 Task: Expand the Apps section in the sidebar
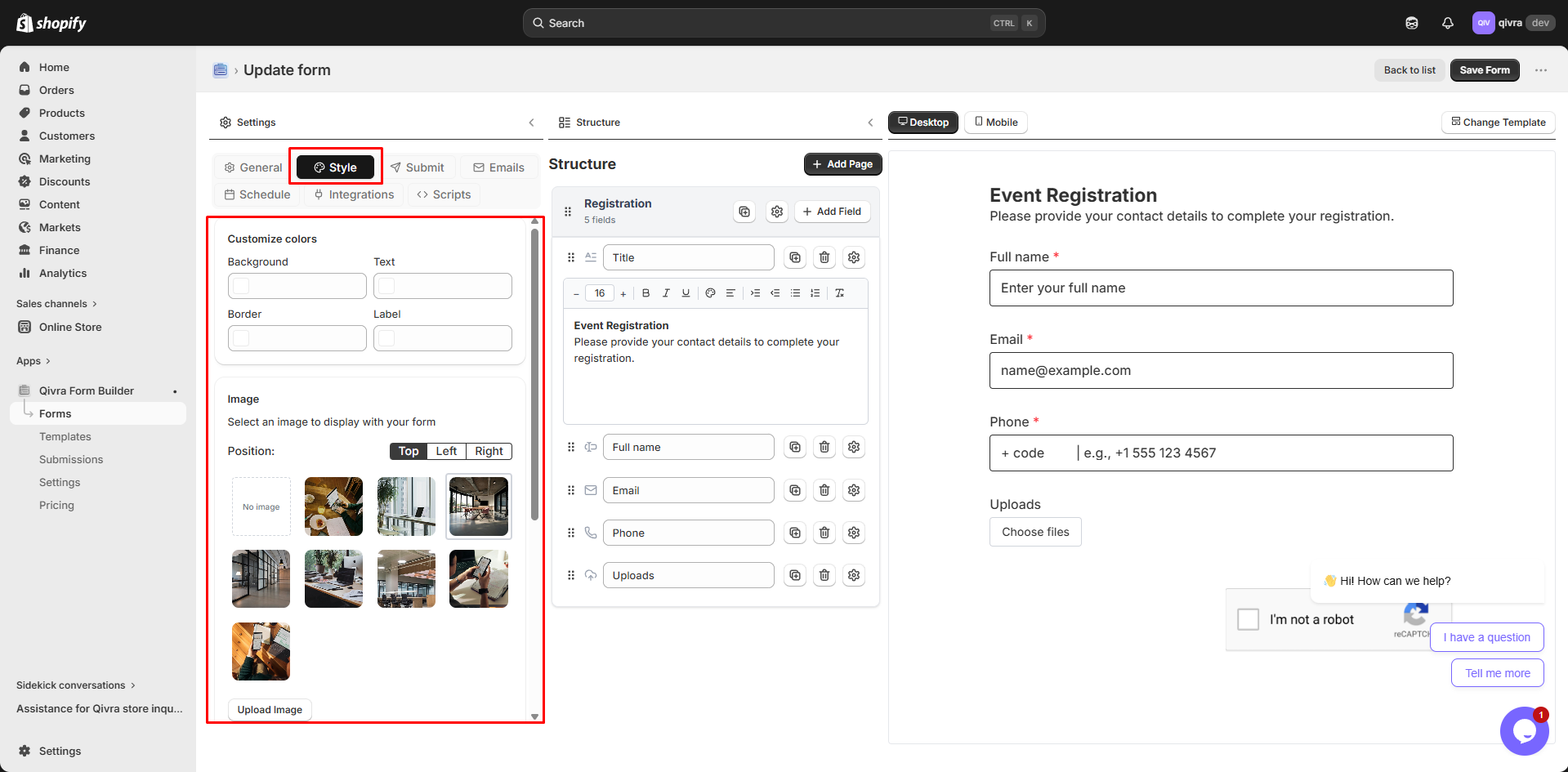click(34, 361)
